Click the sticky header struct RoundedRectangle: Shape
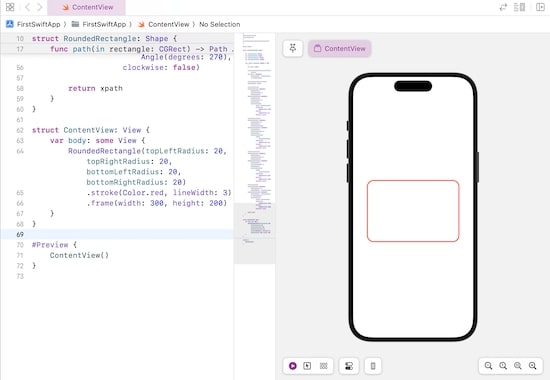550x380 pixels. (105, 39)
